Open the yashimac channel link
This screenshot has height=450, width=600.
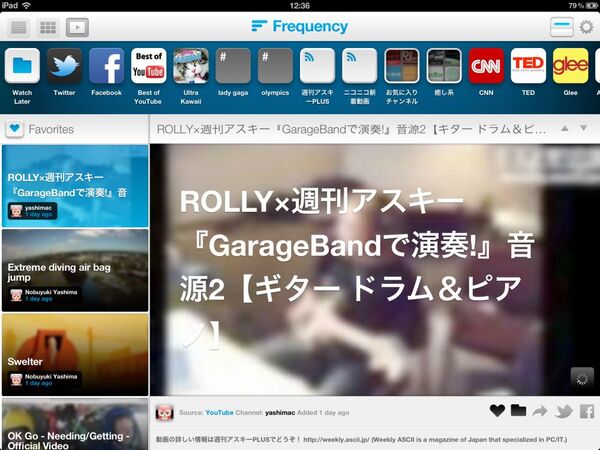pyautogui.click(x=280, y=412)
